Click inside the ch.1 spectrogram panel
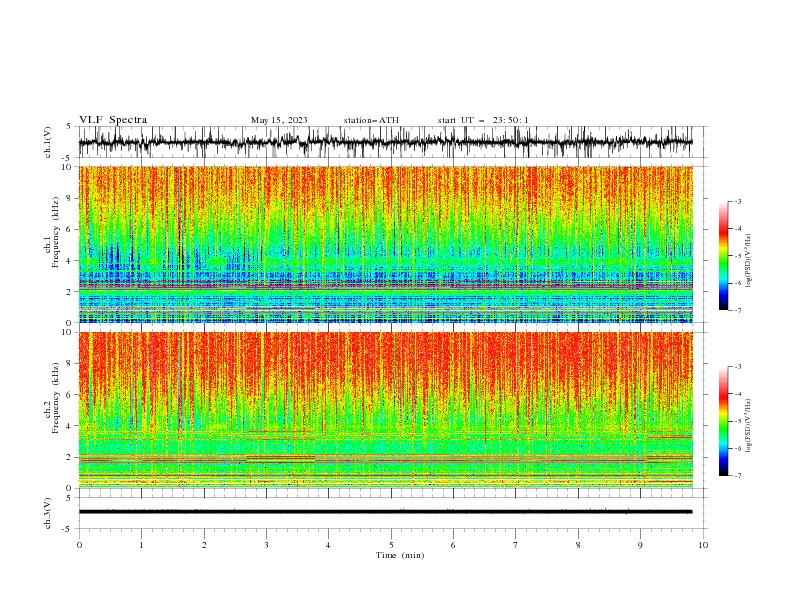Screen dimensions: 792x612 [385, 244]
